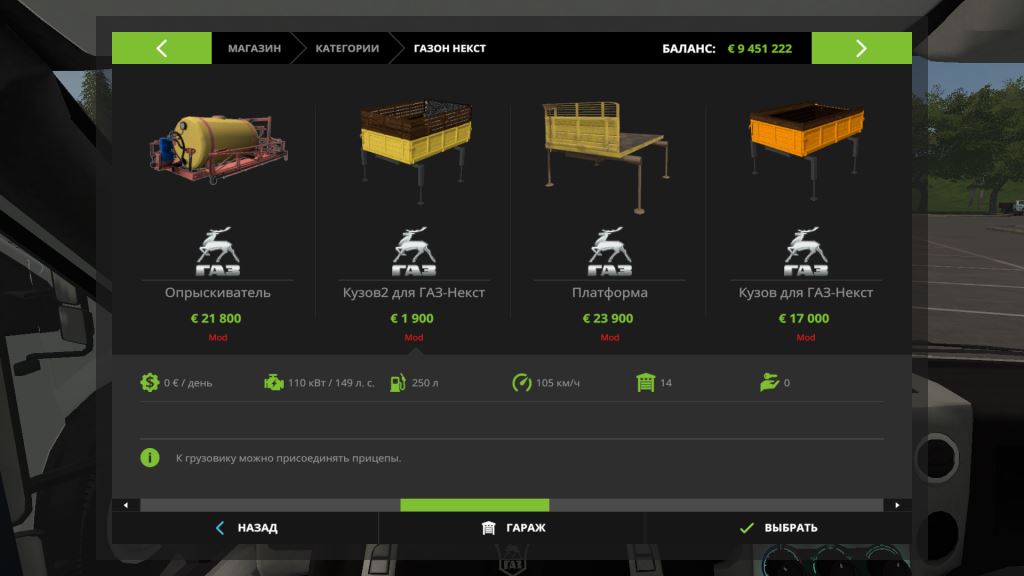Click the green horizontal scrollbar thumb
Image resolution: width=1024 pixels, height=576 pixels.
pyautogui.click(x=475, y=505)
